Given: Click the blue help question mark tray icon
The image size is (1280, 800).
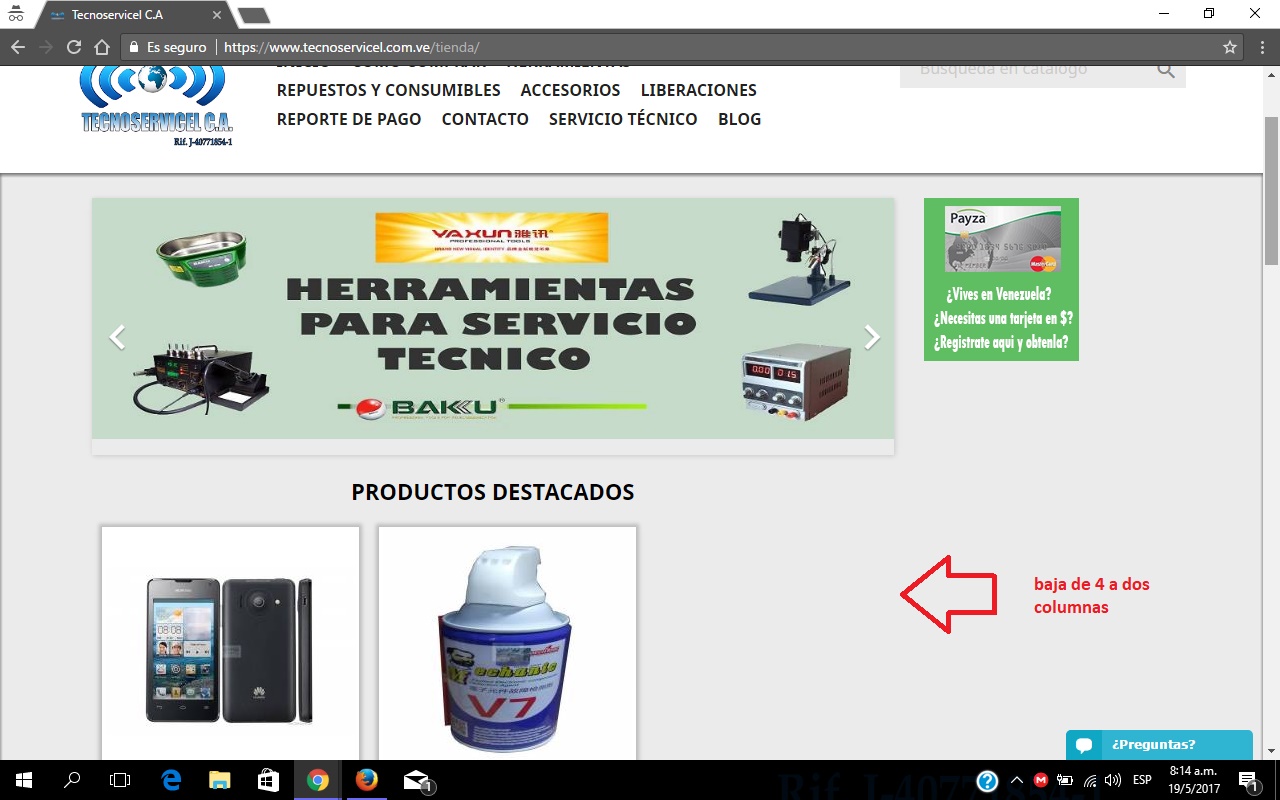Looking at the screenshot, I should coord(987,781).
